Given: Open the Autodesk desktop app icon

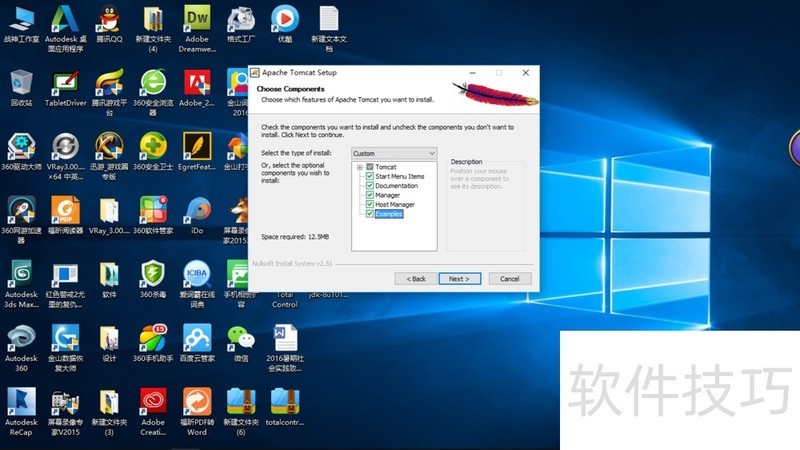Looking at the screenshot, I should 65,20.
